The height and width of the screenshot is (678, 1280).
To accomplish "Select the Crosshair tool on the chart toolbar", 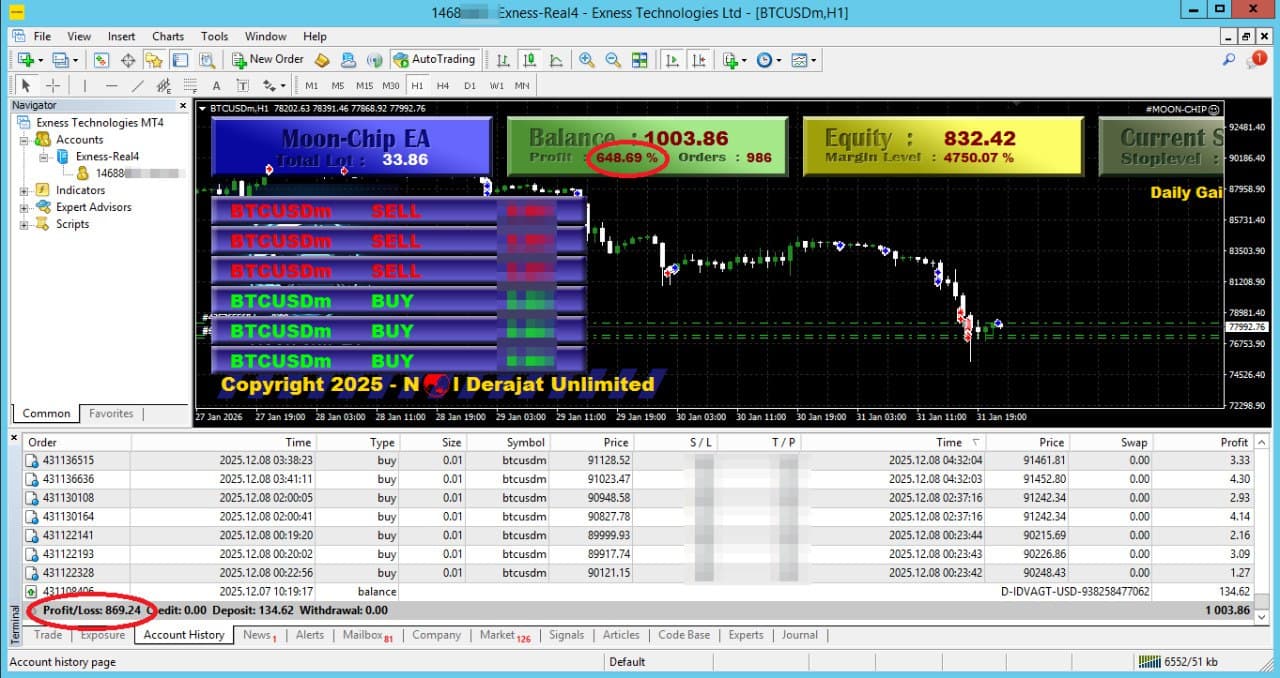I will point(52,85).
